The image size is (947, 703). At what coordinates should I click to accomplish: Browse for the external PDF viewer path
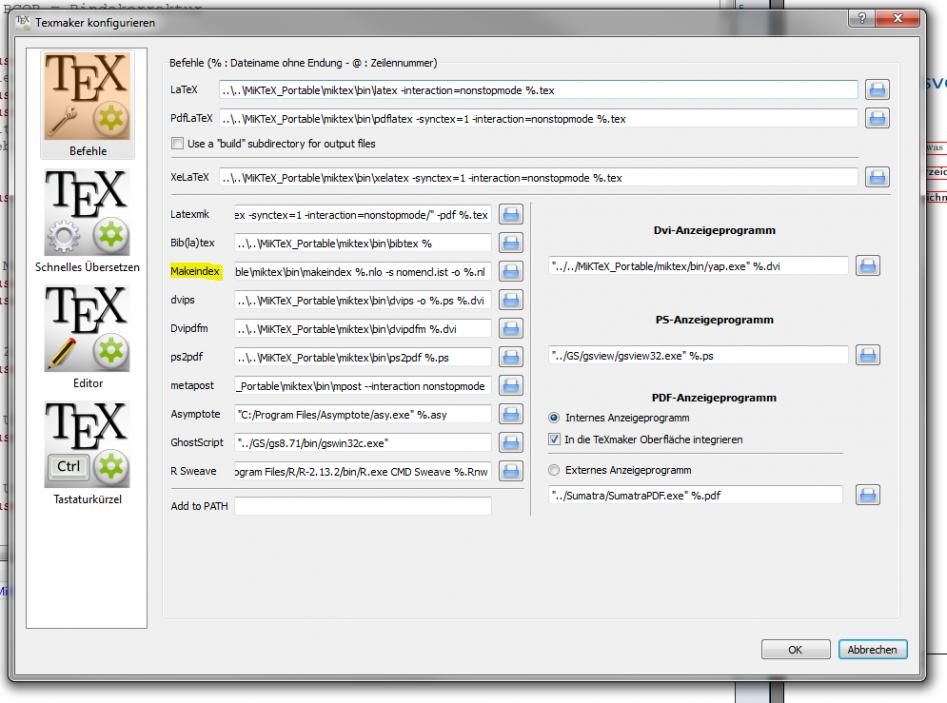(868, 495)
